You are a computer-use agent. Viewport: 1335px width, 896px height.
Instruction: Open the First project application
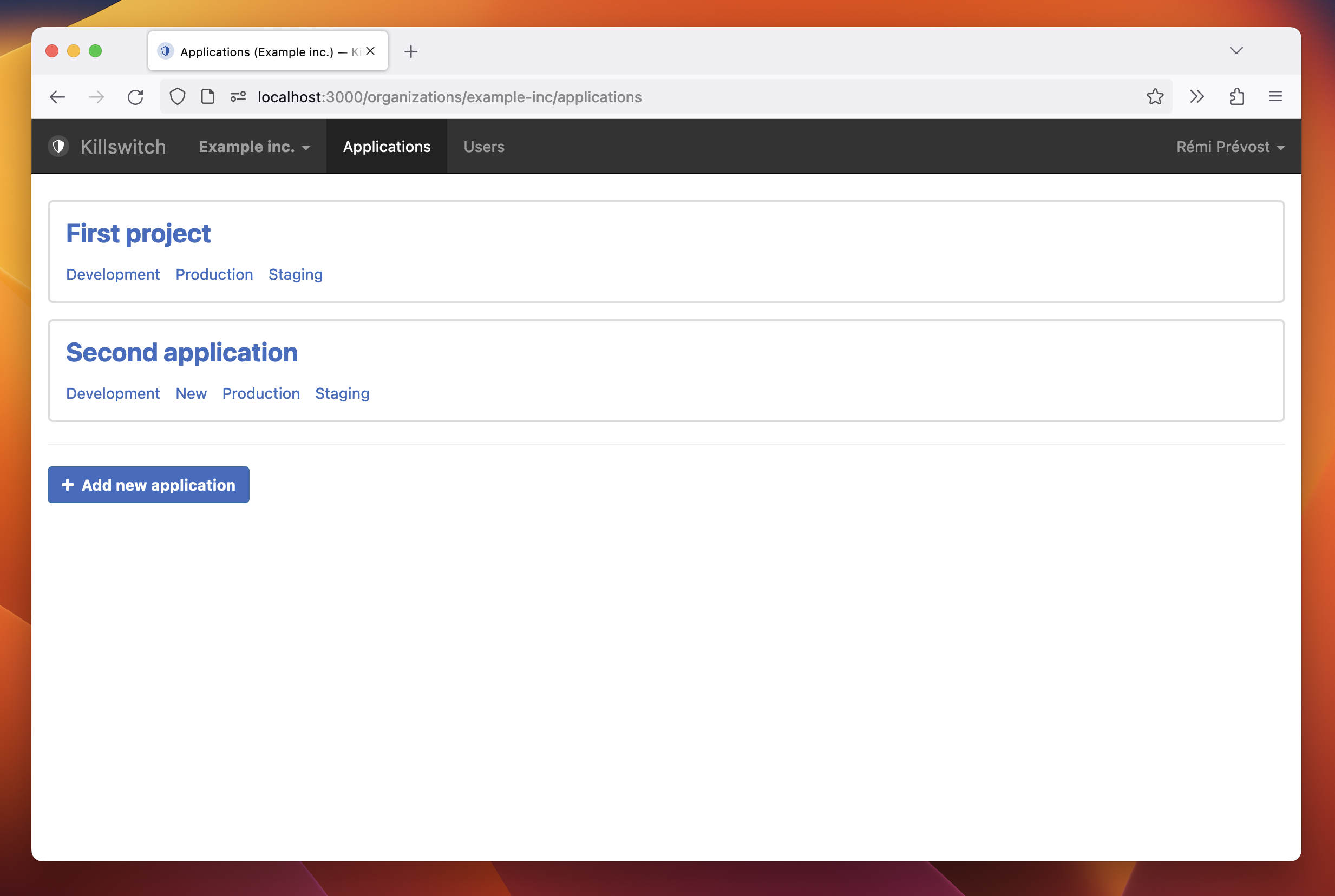[x=139, y=233]
